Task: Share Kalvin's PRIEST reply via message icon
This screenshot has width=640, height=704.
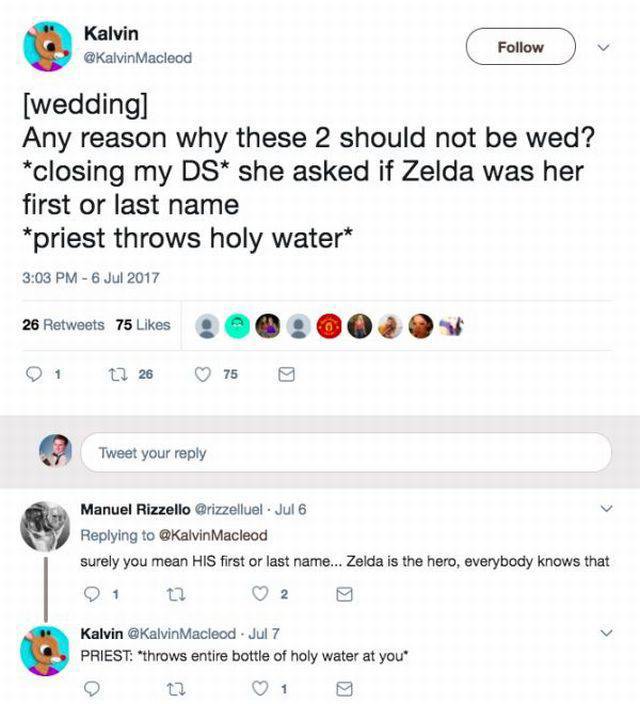Action: (344, 688)
